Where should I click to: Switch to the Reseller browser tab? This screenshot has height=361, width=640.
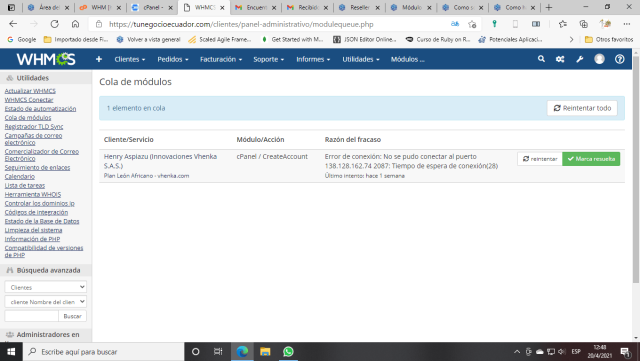(360, 7)
